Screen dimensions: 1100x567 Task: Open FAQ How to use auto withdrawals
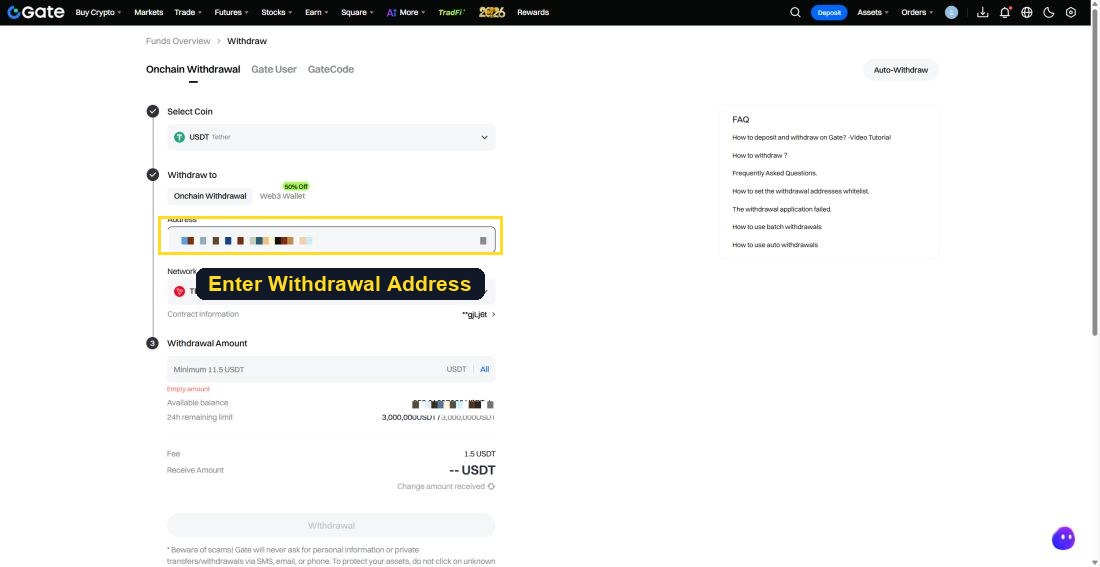[x=774, y=245]
